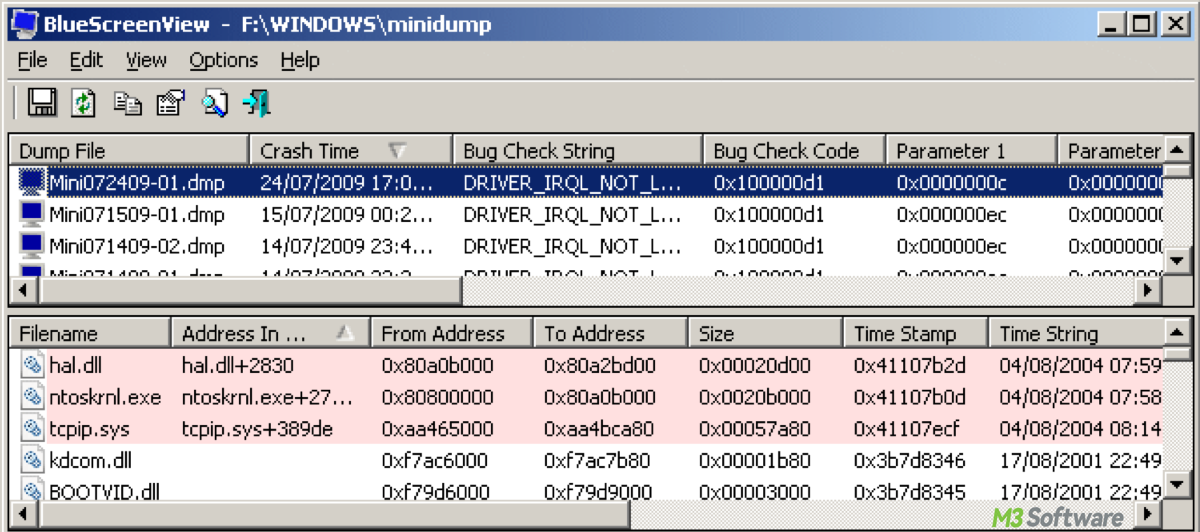Click the Find toolbar icon
1200x532 pixels.
(215, 102)
